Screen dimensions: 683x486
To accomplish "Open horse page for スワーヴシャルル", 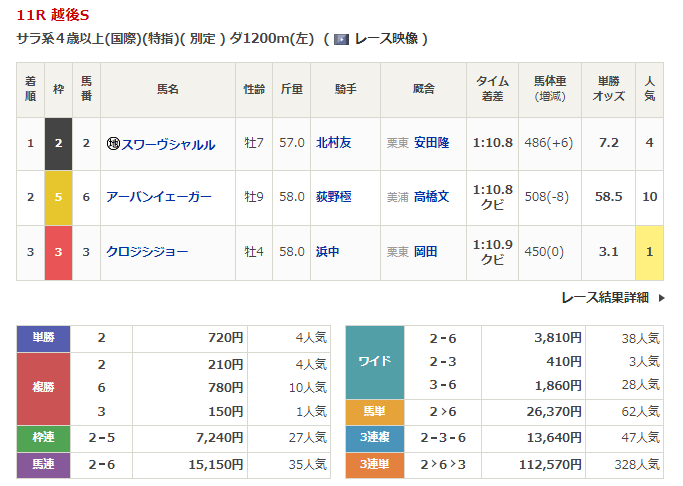I will tap(168, 143).
